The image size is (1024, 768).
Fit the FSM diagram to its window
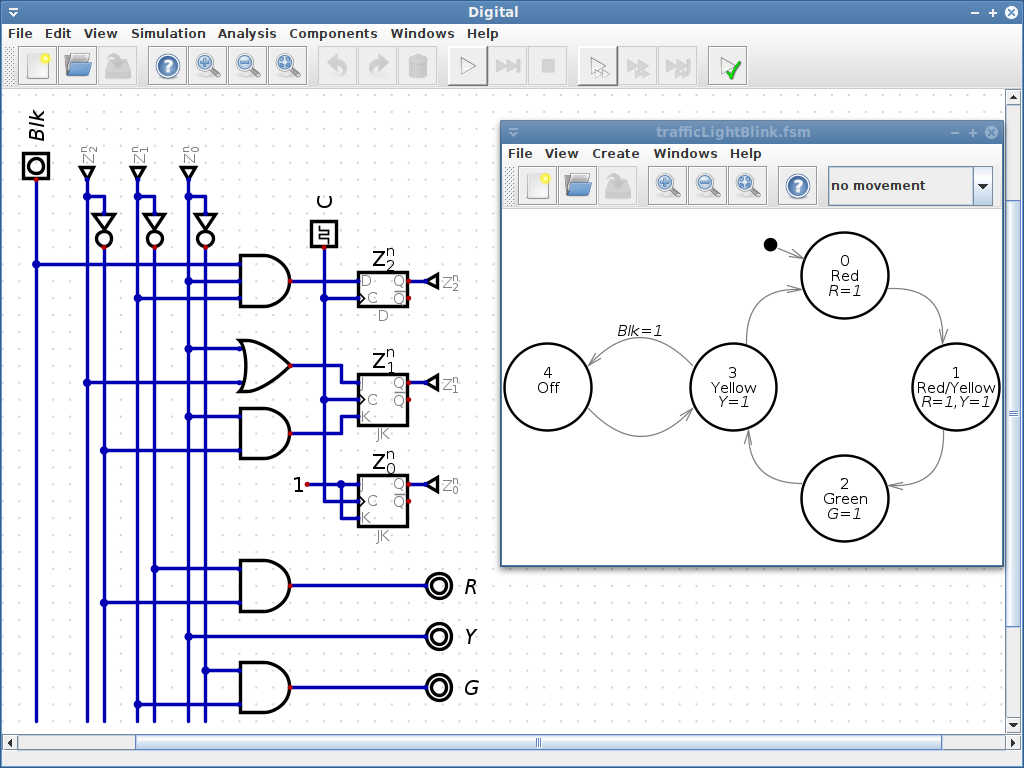coord(747,186)
